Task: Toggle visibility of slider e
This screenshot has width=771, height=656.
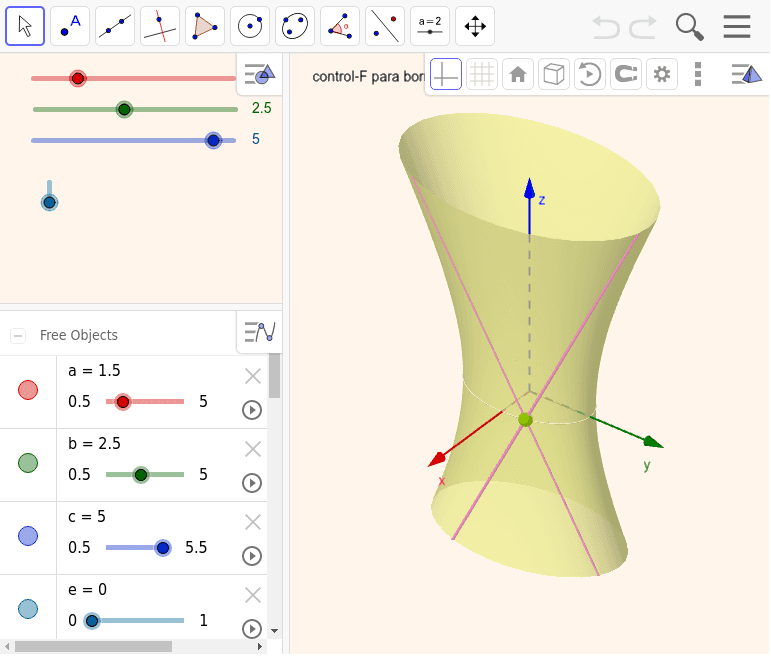Action: (x=28, y=609)
